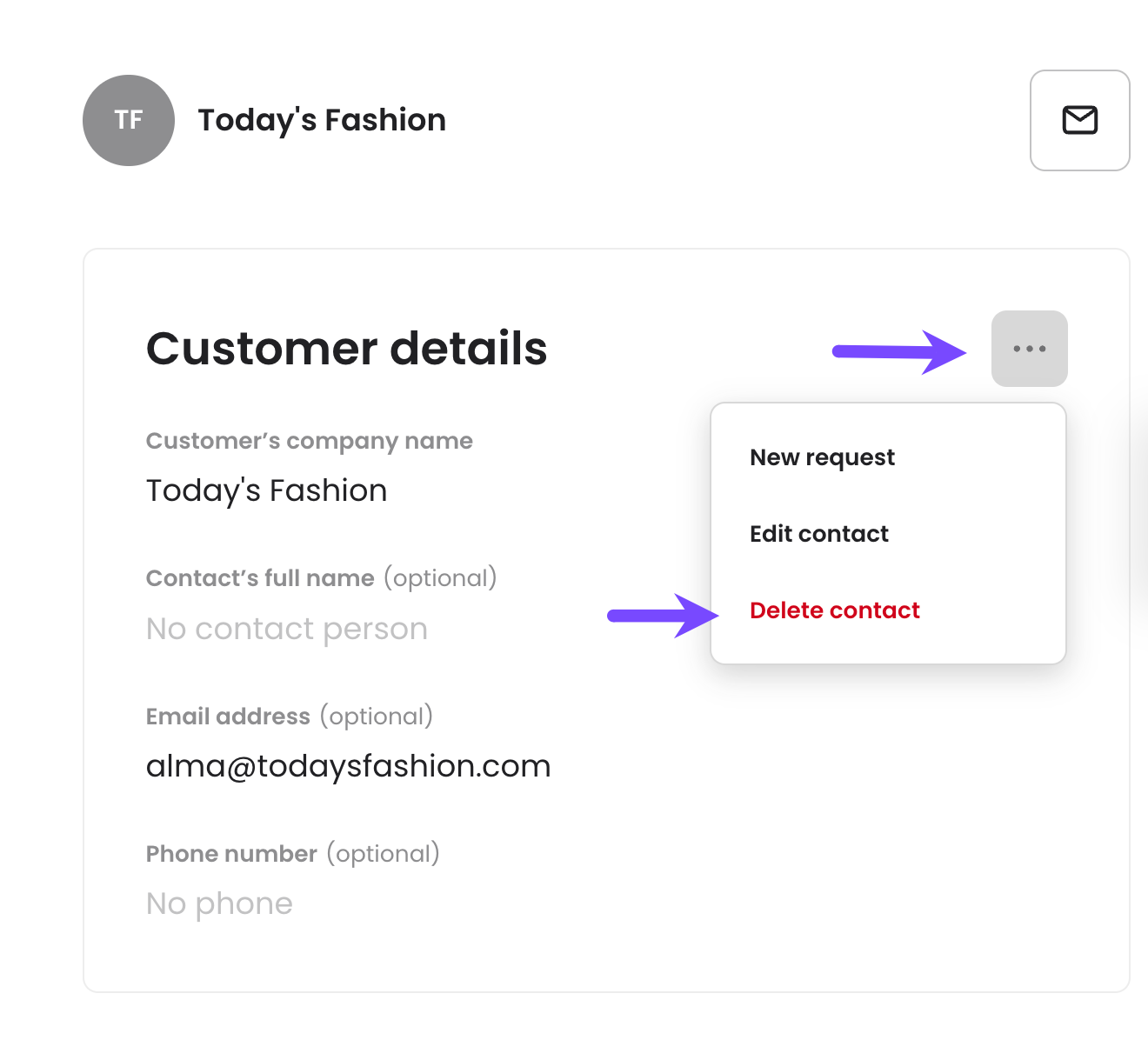Click the Customer details heading
1148x1040 pixels.
click(347, 349)
